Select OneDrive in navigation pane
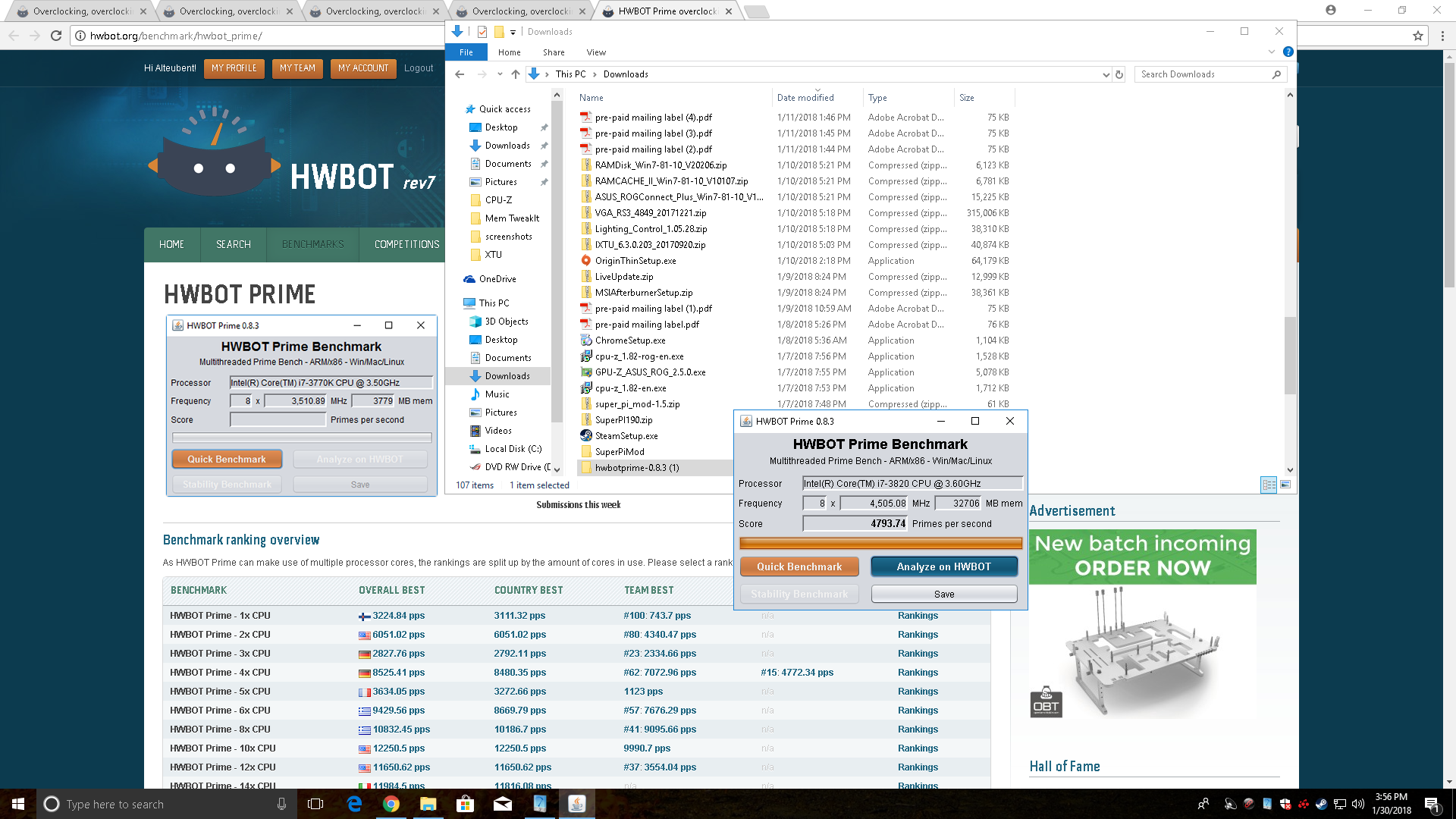The height and width of the screenshot is (819, 1456). 497,279
